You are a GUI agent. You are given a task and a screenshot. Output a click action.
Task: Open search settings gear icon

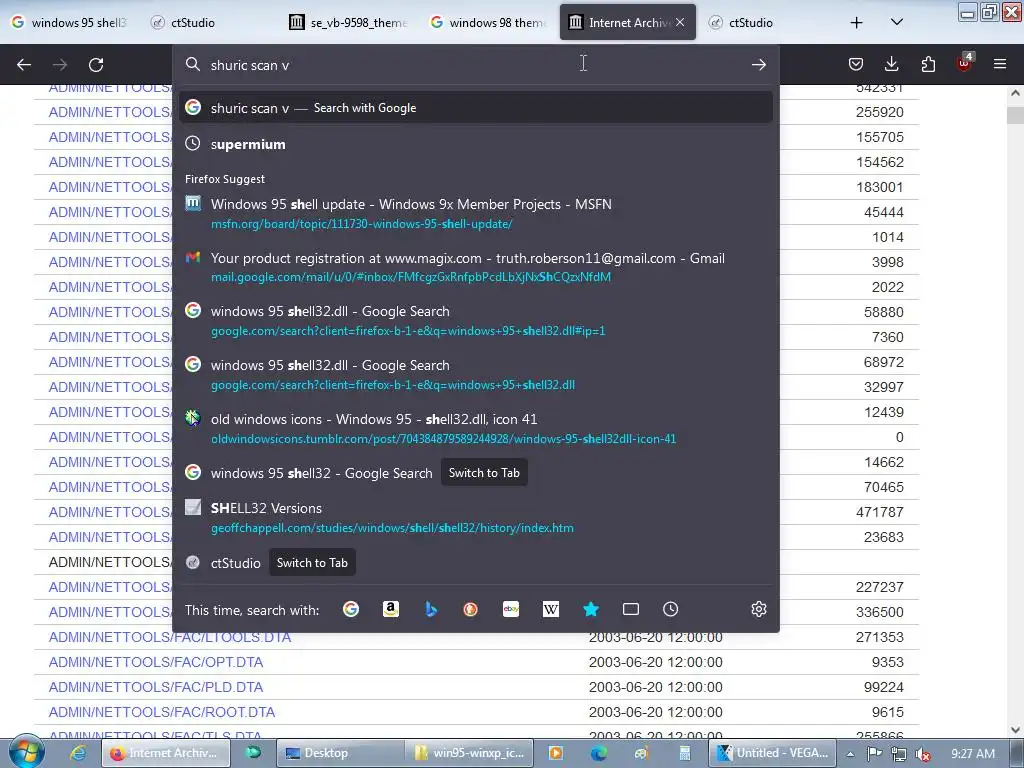coord(758,609)
